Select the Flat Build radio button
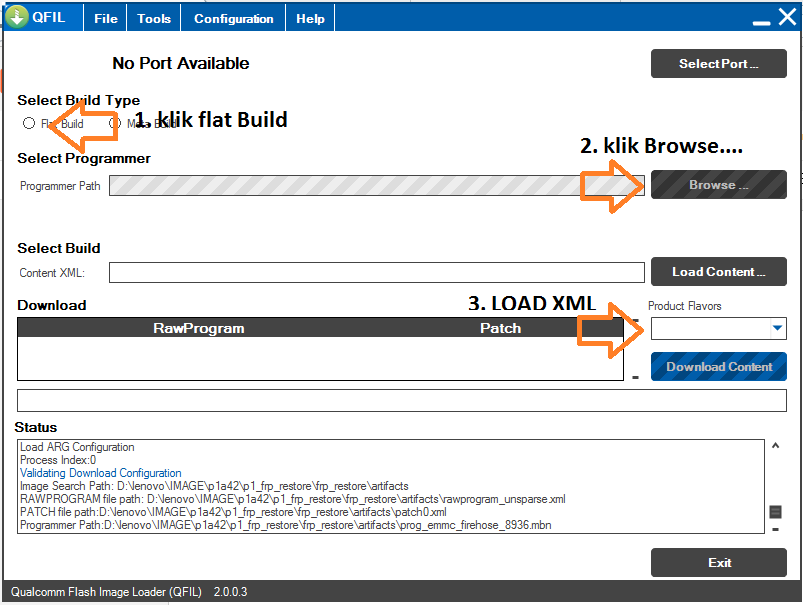 pos(29,123)
